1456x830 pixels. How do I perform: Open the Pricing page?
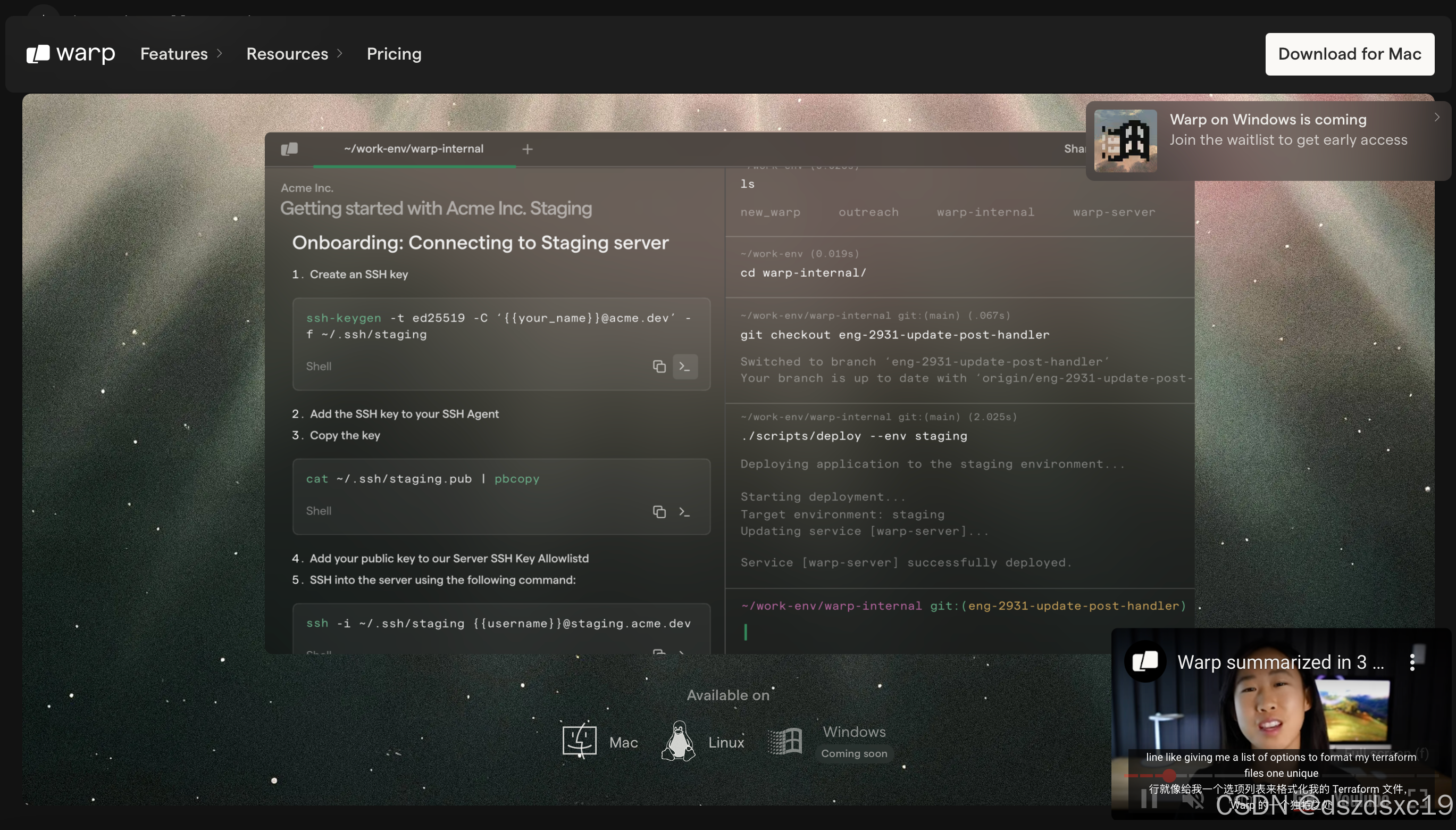coord(394,54)
